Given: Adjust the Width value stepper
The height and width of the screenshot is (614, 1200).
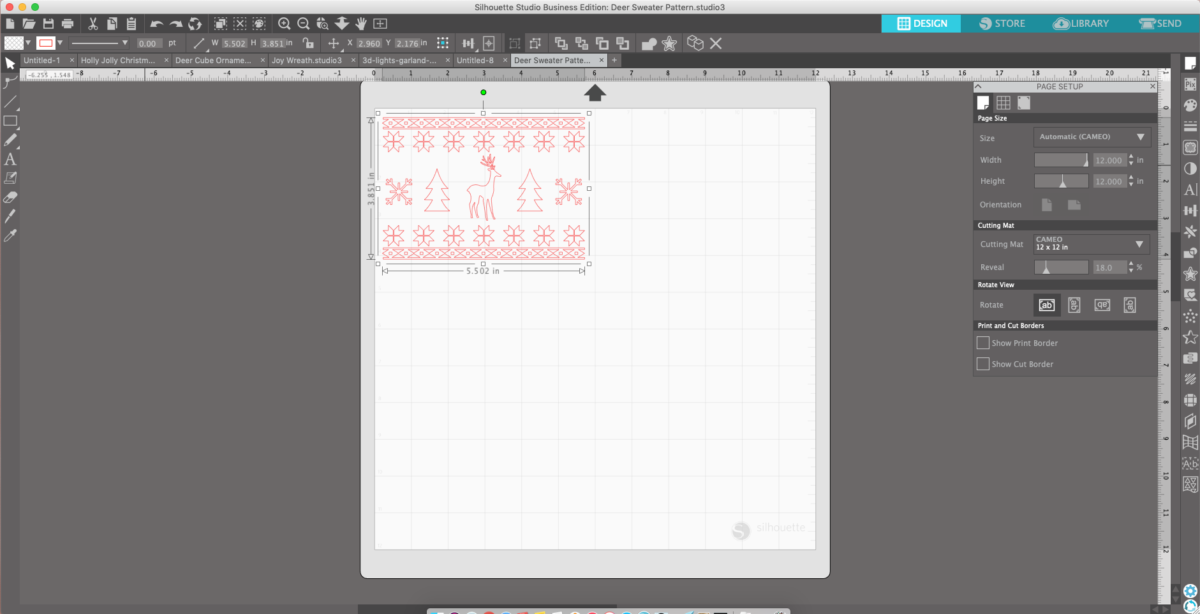Looking at the screenshot, I should click(x=1130, y=160).
